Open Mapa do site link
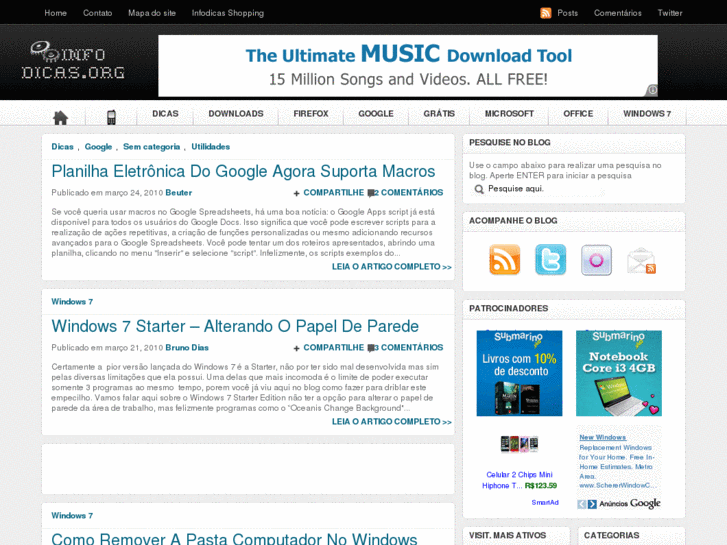This screenshot has width=727, height=545. pyautogui.click(x=152, y=13)
